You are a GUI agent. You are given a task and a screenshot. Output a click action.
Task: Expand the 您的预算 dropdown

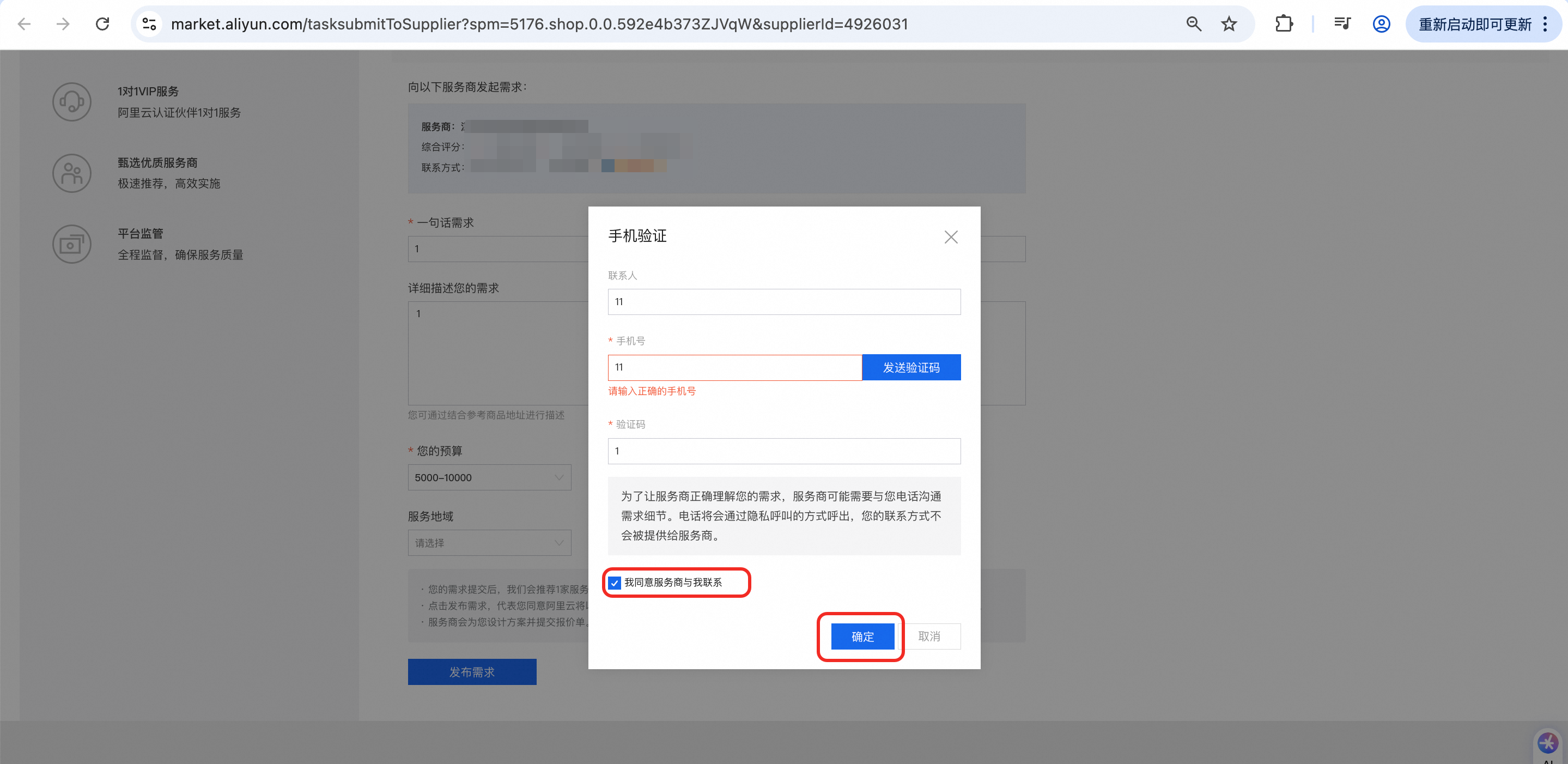(489, 477)
